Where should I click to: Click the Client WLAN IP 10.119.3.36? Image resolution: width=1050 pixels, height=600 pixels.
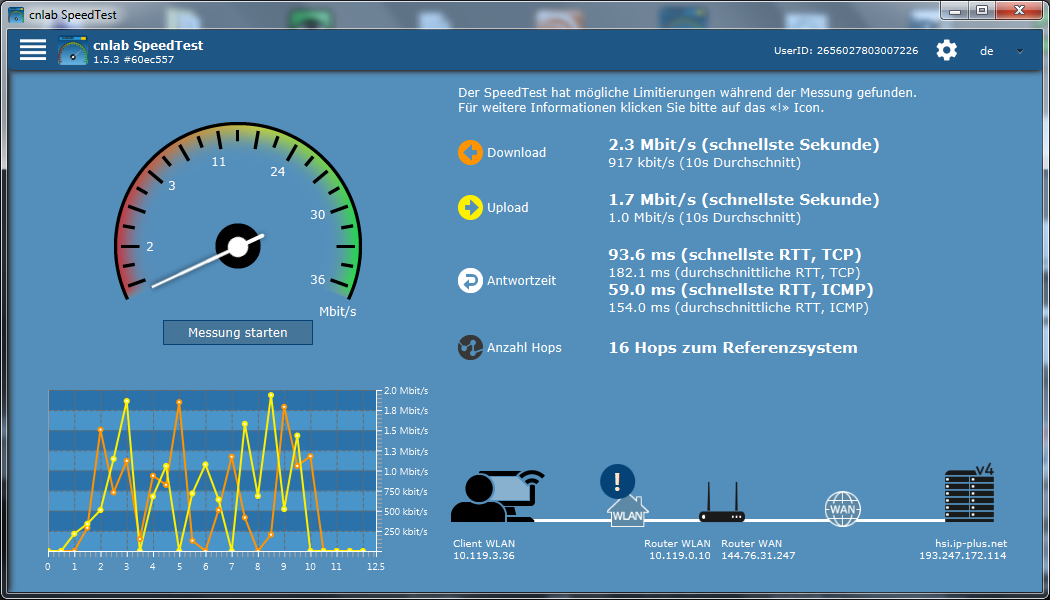(x=484, y=556)
